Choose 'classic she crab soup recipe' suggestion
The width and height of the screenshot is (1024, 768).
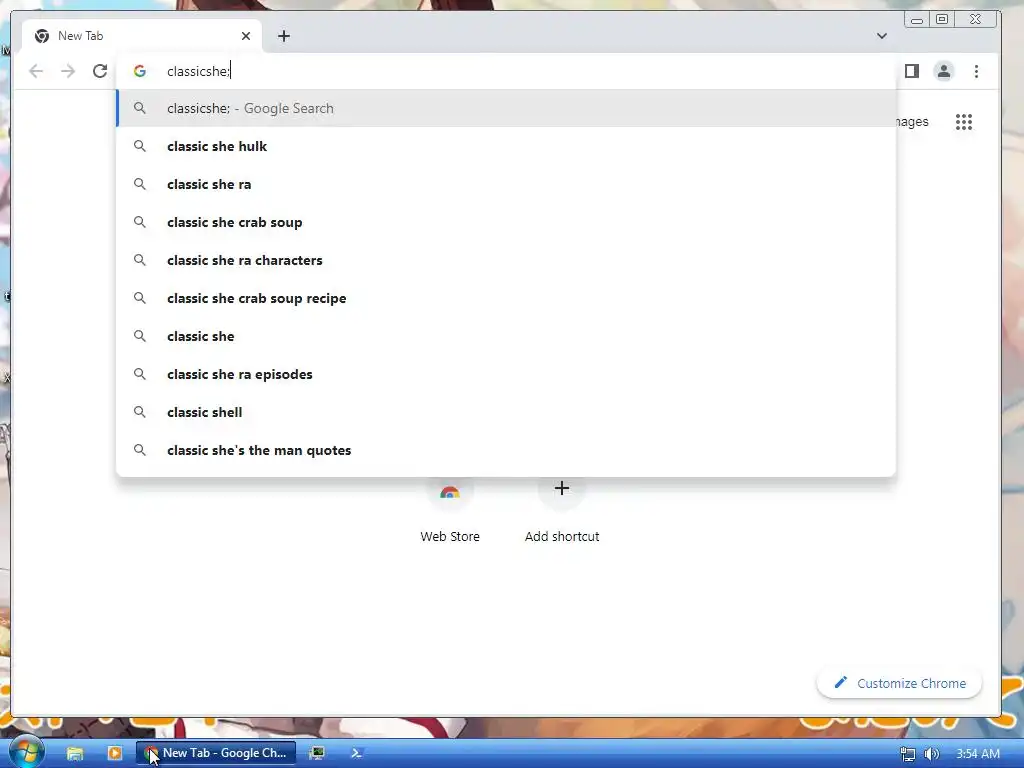point(506,298)
